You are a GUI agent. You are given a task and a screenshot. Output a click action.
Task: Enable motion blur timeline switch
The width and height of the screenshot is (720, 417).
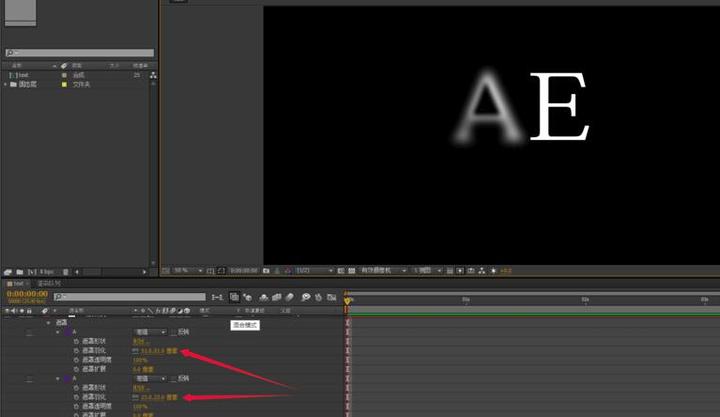(x=289, y=298)
